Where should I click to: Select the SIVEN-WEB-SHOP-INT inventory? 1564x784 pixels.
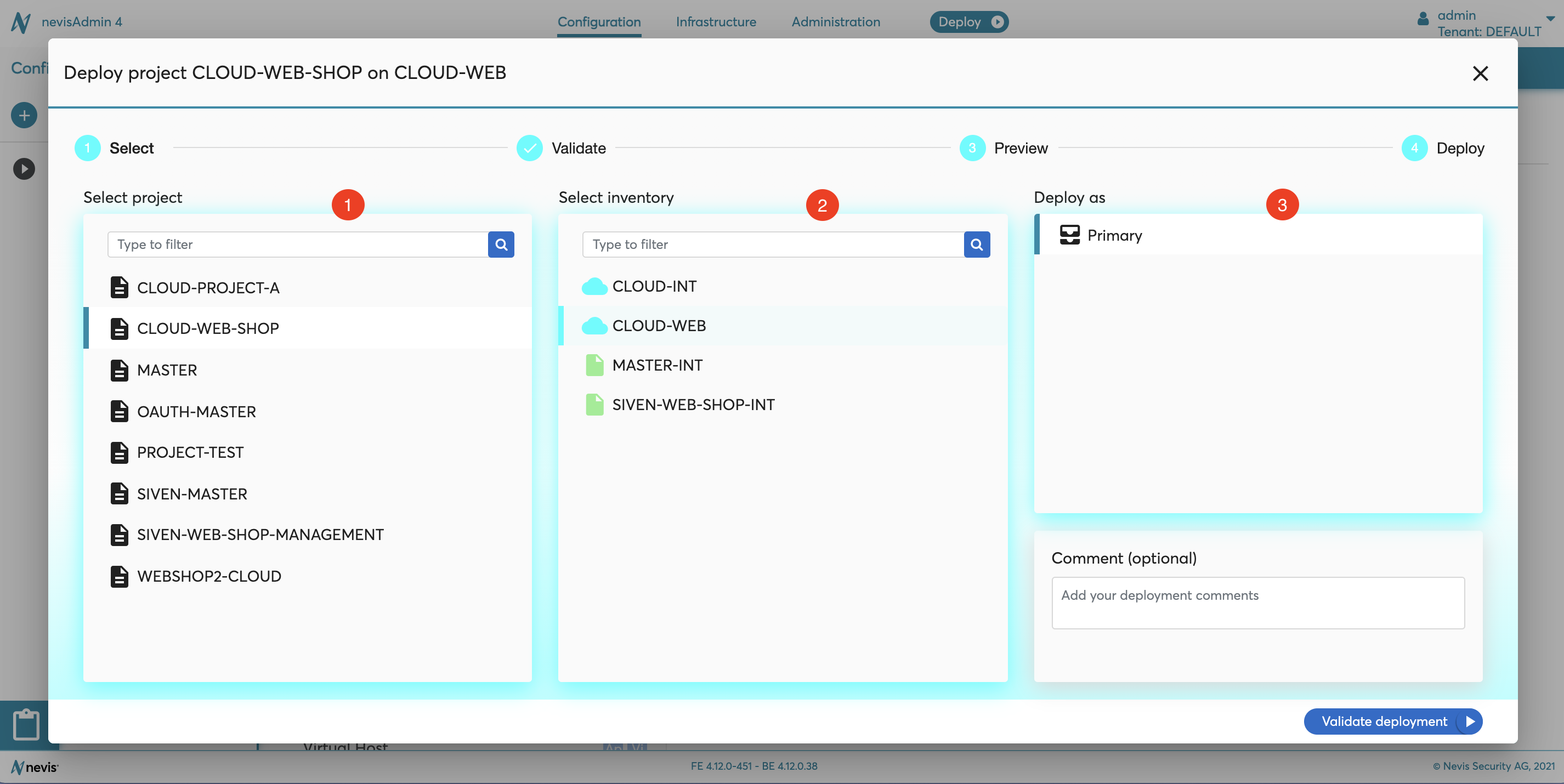pyautogui.click(x=693, y=405)
